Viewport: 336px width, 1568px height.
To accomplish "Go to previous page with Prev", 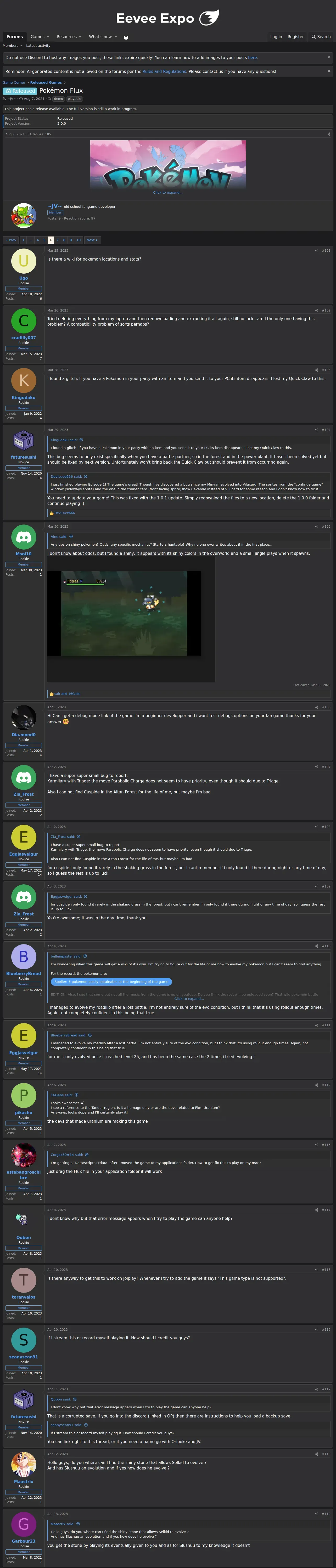I will (11, 240).
